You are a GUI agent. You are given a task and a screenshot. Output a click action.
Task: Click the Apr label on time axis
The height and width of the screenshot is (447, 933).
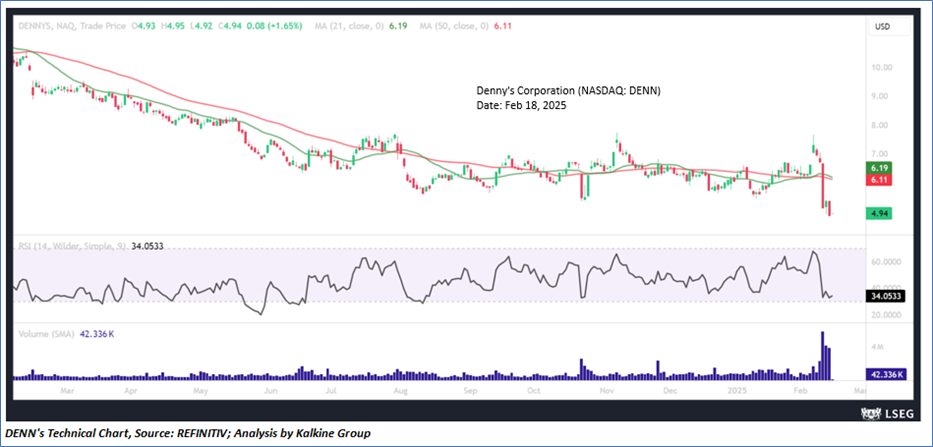click(x=131, y=391)
